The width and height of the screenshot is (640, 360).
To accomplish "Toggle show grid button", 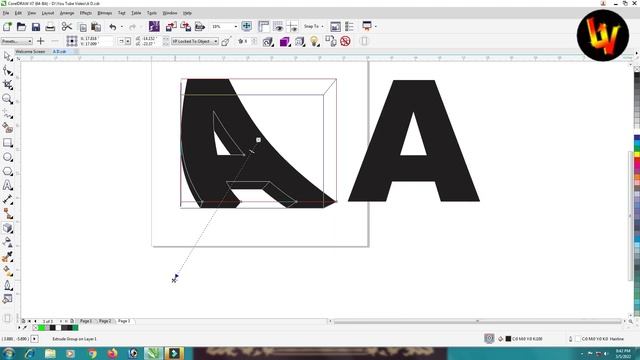I will [278, 27].
